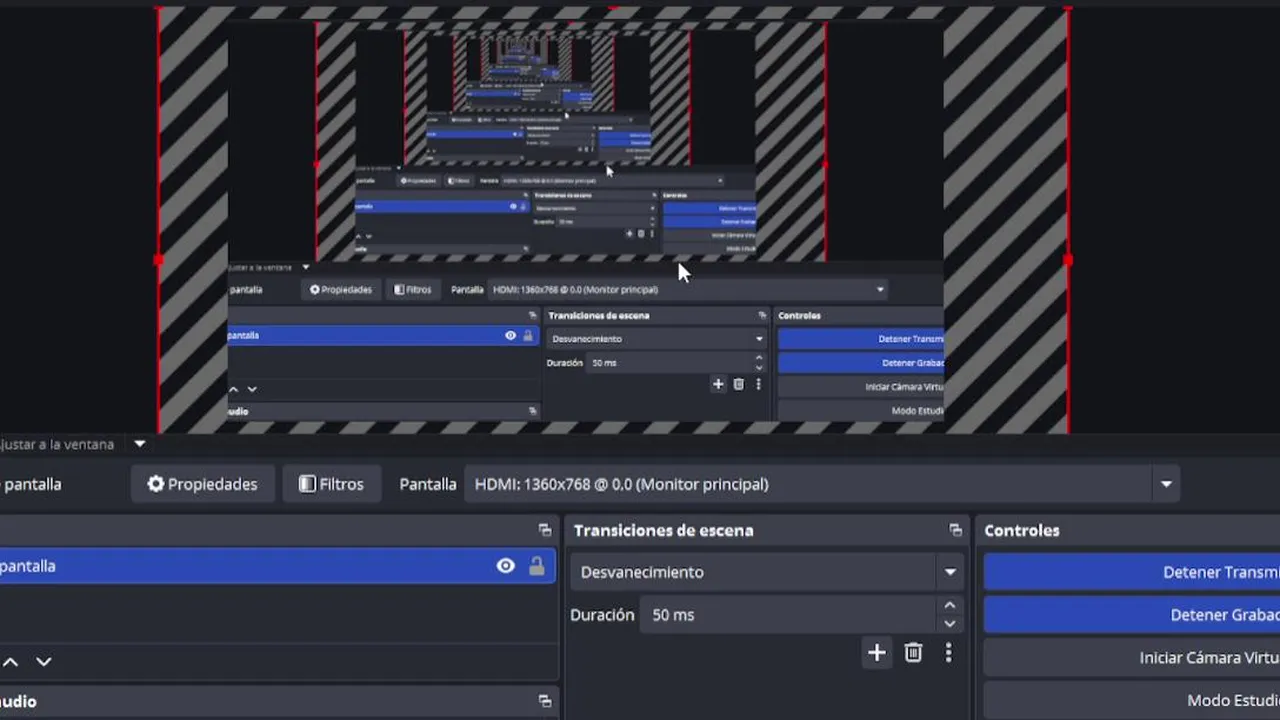Click the eye icon inside mirrored preview
This screenshot has height=720, width=1280.
pos(510,336)
